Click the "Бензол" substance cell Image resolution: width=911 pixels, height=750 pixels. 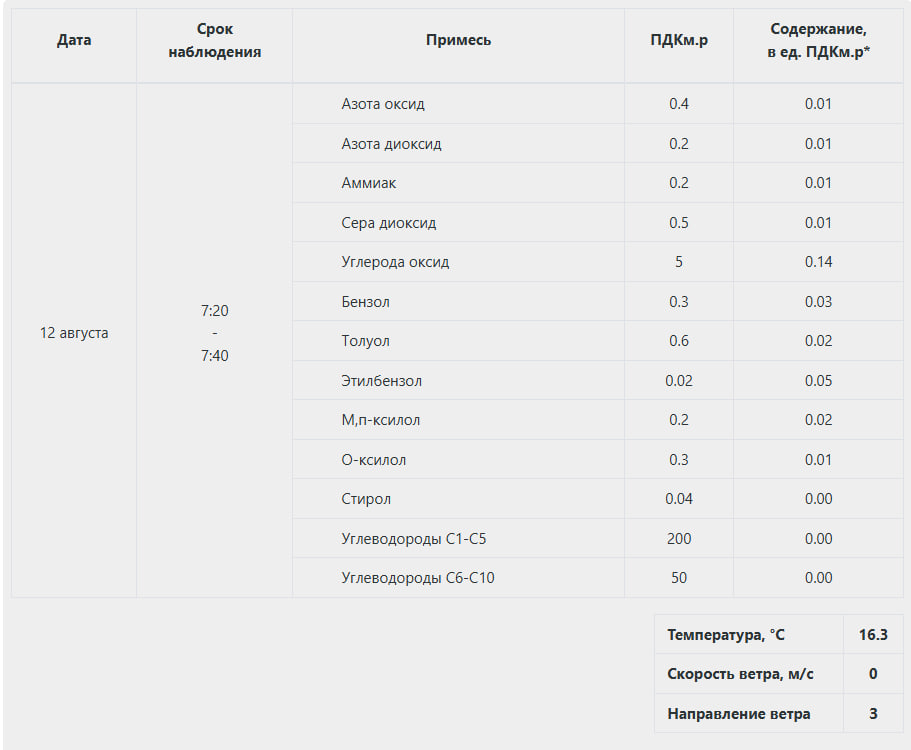pos(365,302)
